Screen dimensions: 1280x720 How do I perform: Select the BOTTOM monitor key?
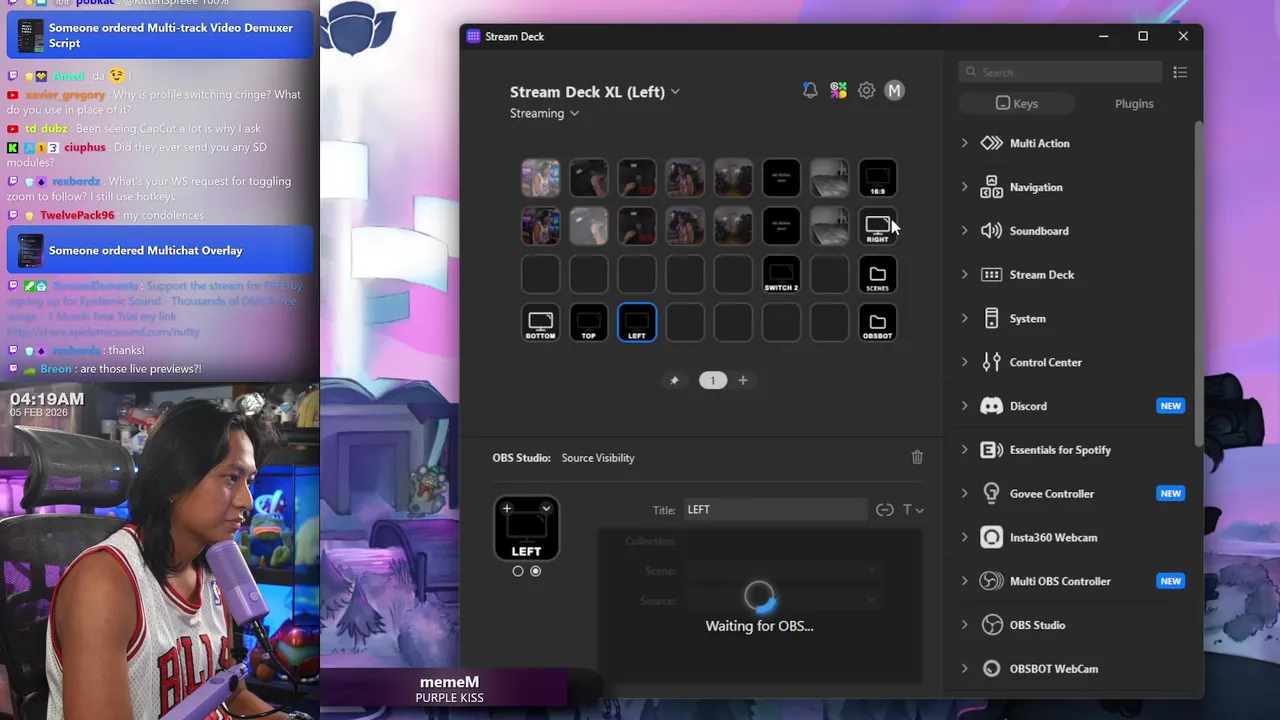[541, 322]
